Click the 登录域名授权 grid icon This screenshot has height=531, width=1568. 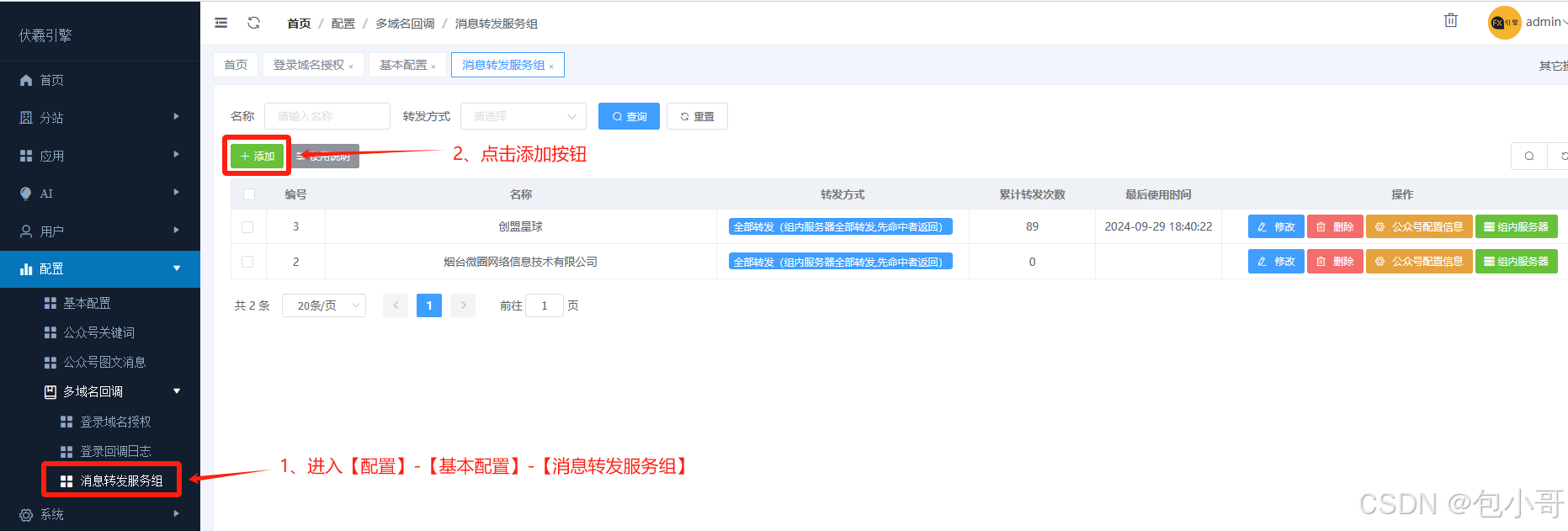pos(66,422)
